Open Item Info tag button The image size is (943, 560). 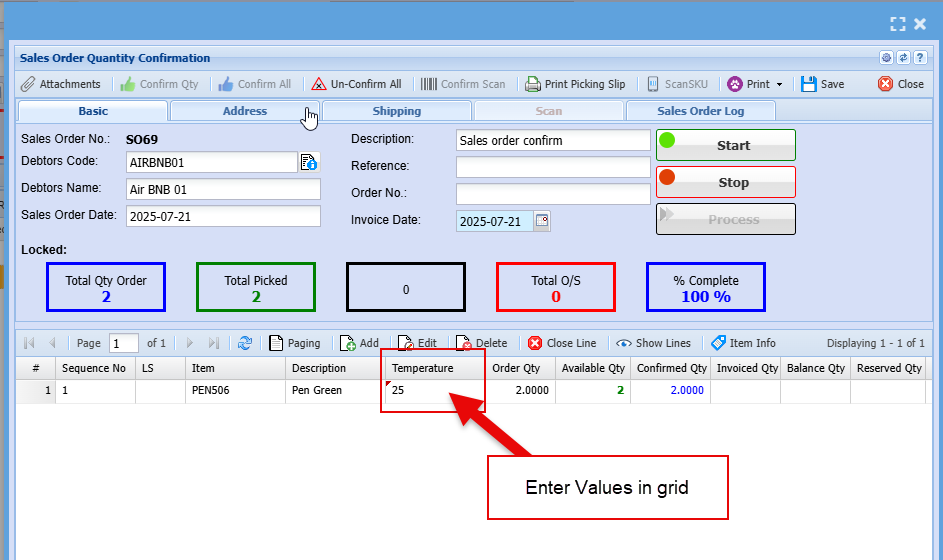click(743, 343)
